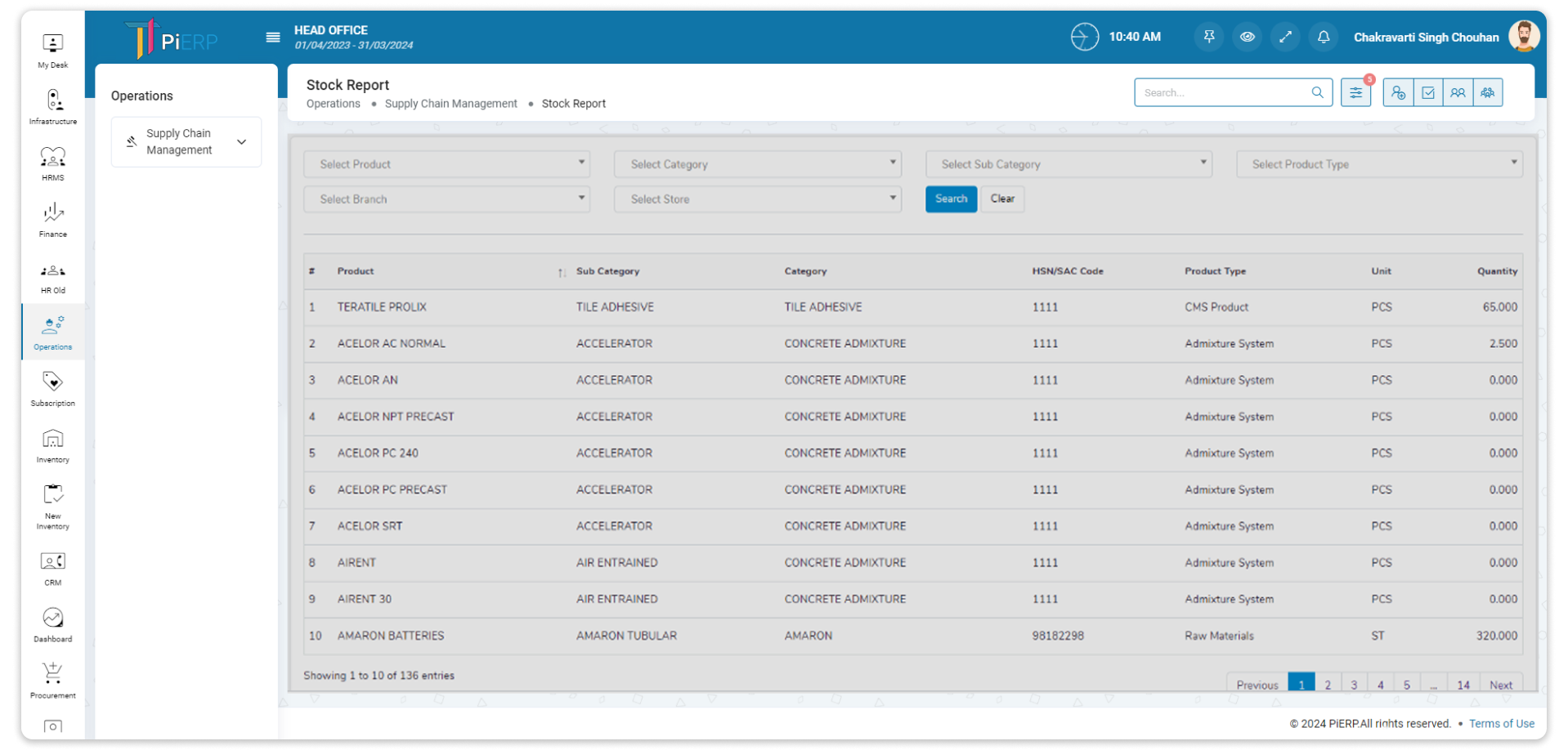Go to page 2 of results
The image size is (1568, 750).
pos(1328,685)
